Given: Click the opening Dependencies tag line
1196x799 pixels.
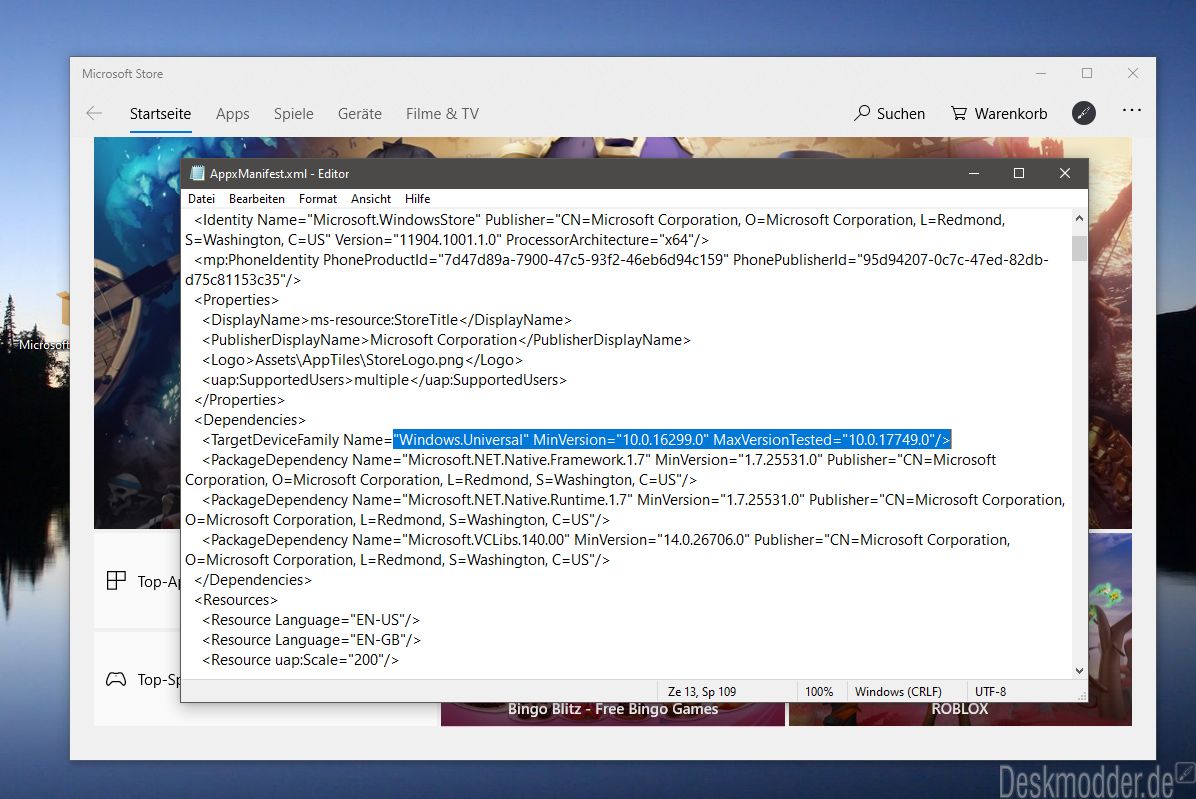Looking at the screenshot, I should point(249,419).
